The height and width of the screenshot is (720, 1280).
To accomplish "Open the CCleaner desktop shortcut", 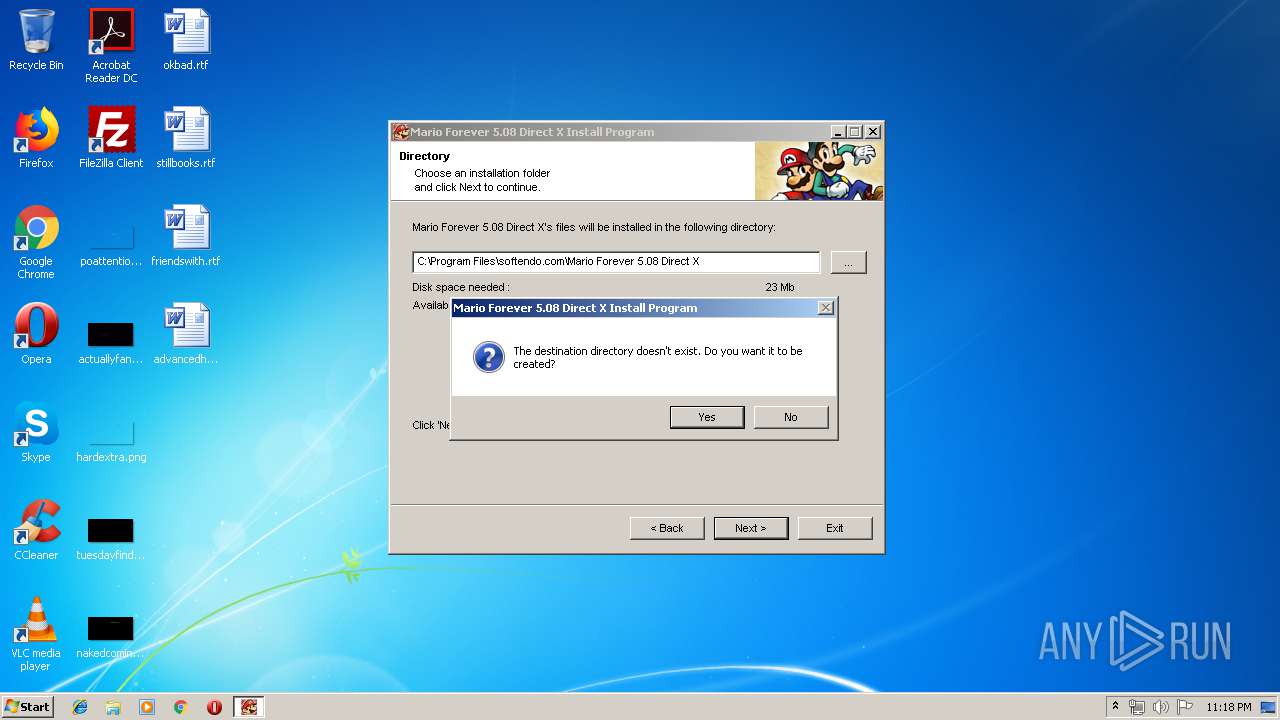I will 36,530.
